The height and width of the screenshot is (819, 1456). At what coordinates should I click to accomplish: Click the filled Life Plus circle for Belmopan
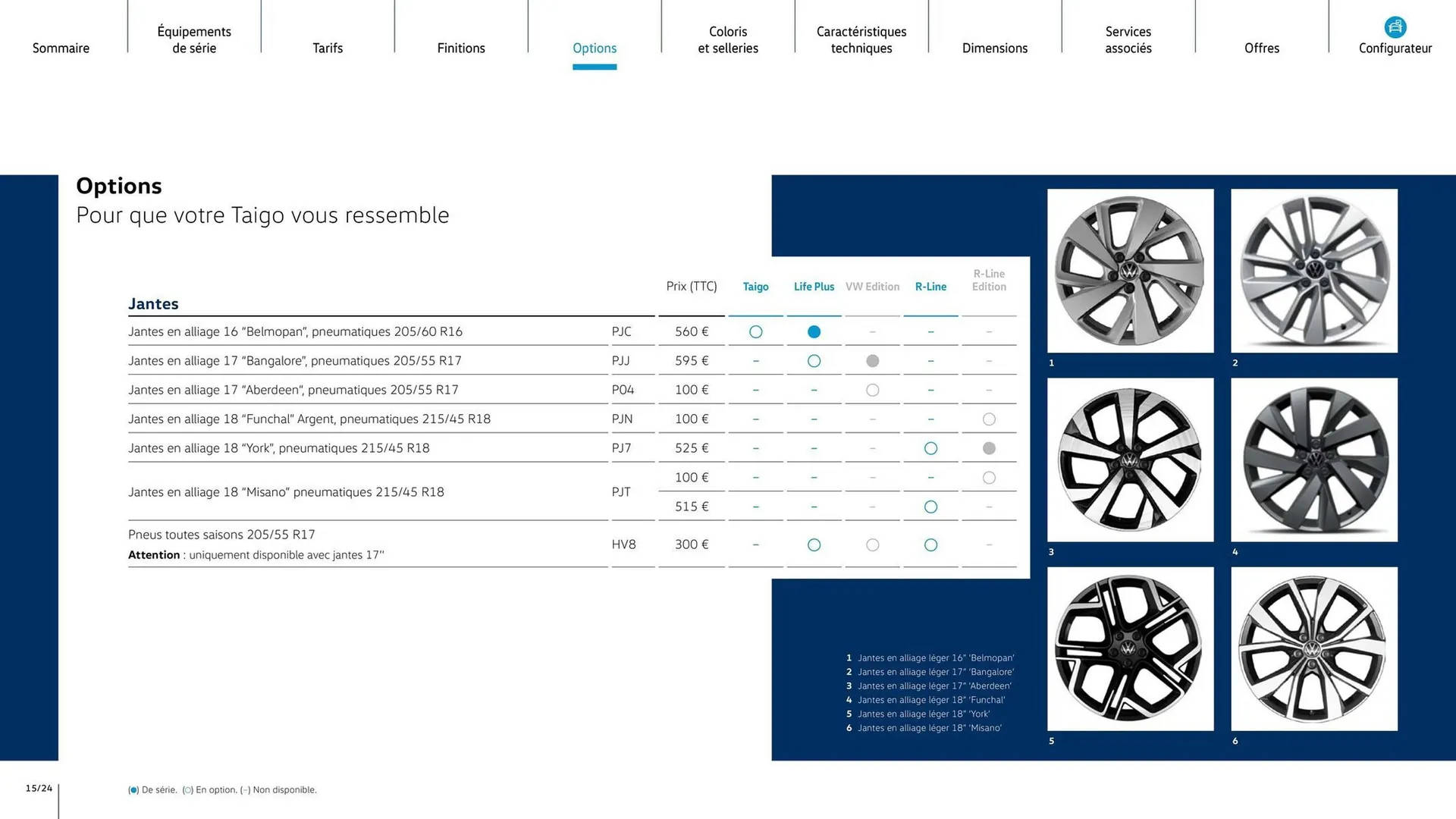pos(814,331)
